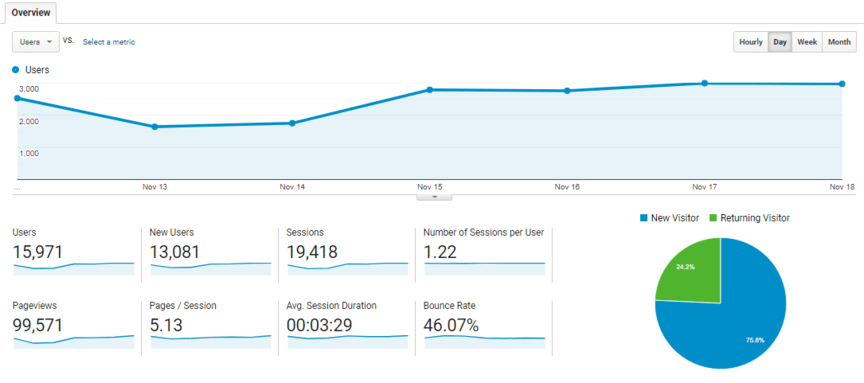Click the 1,000 y-axis label
The height and width of the screenshot is (383, 864).
pyautogui.click(x=29, y=153)
